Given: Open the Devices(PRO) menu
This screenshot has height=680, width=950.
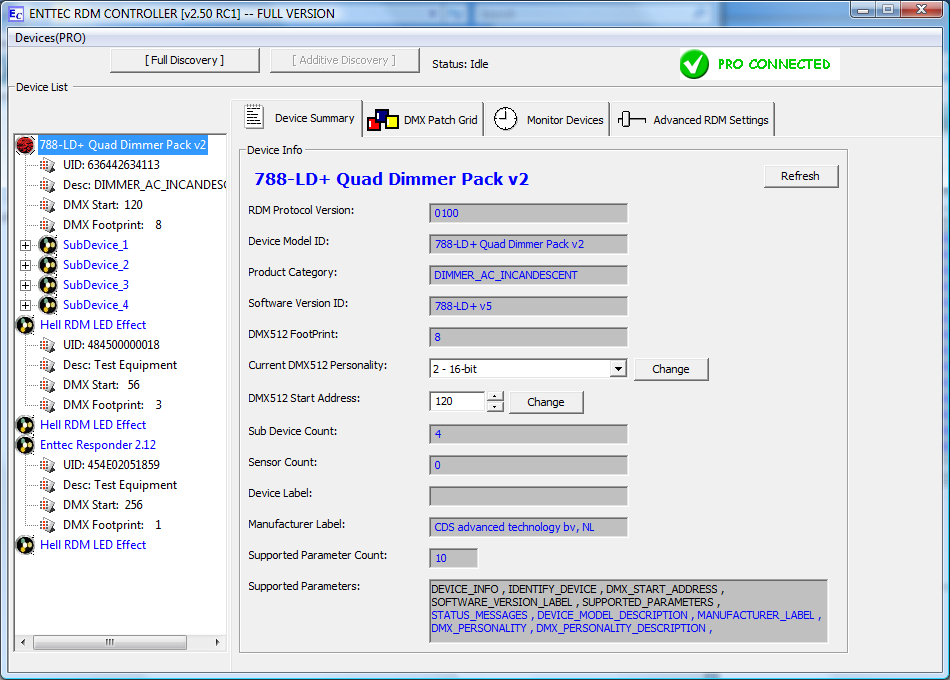Looking at the screenshot, I should click(x=50, y=37).
